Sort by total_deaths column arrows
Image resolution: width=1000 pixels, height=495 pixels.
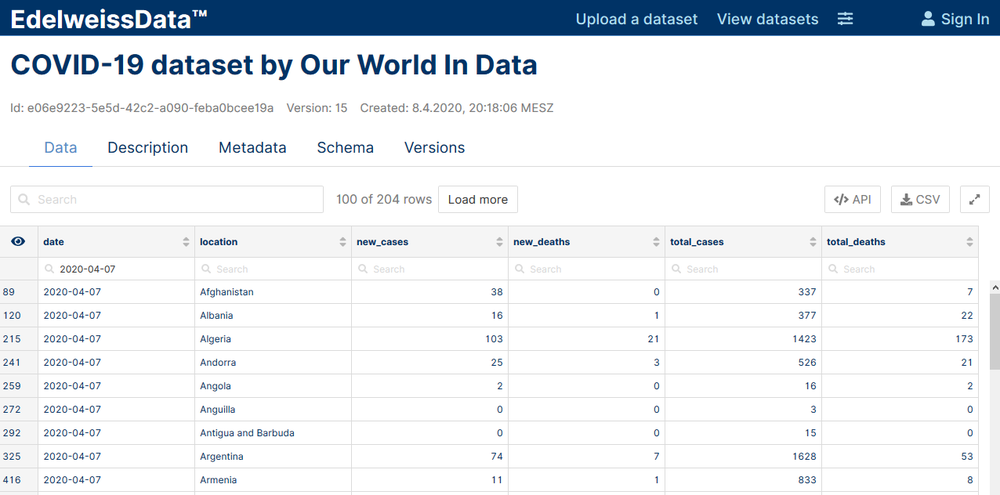click(969, 242)
